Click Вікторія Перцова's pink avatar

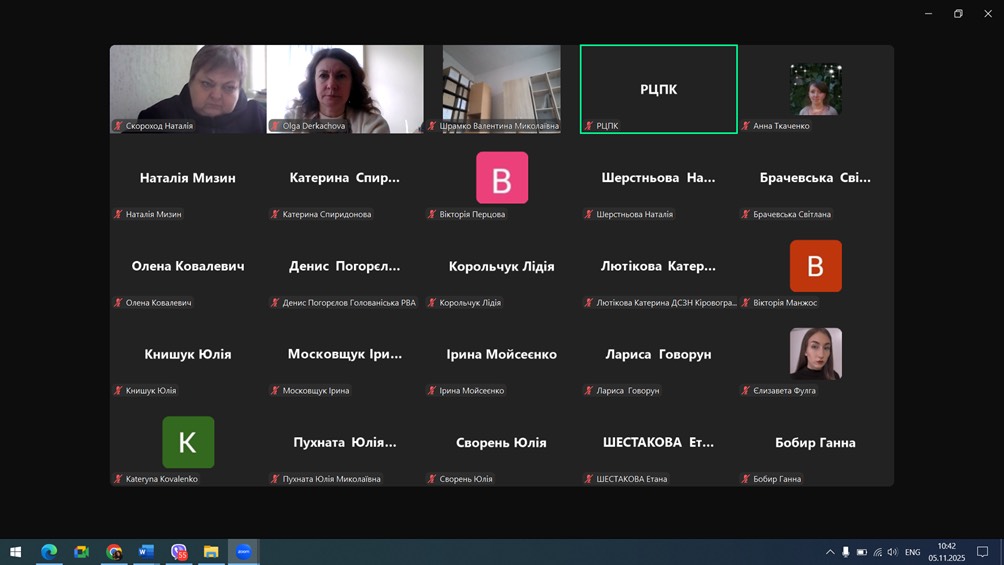pyautogui.click(x=502, y=178)
